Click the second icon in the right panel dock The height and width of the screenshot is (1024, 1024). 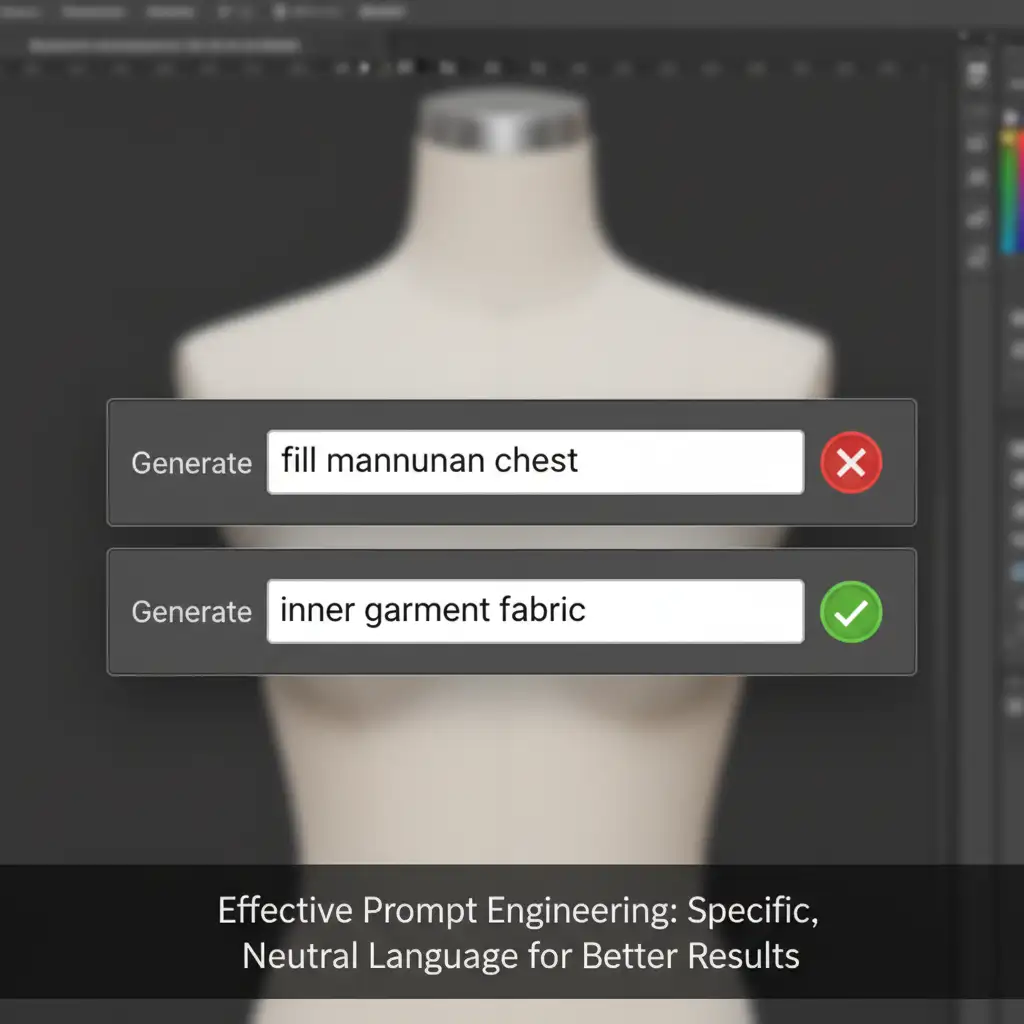pyautogui.click(x=976, y=143)
